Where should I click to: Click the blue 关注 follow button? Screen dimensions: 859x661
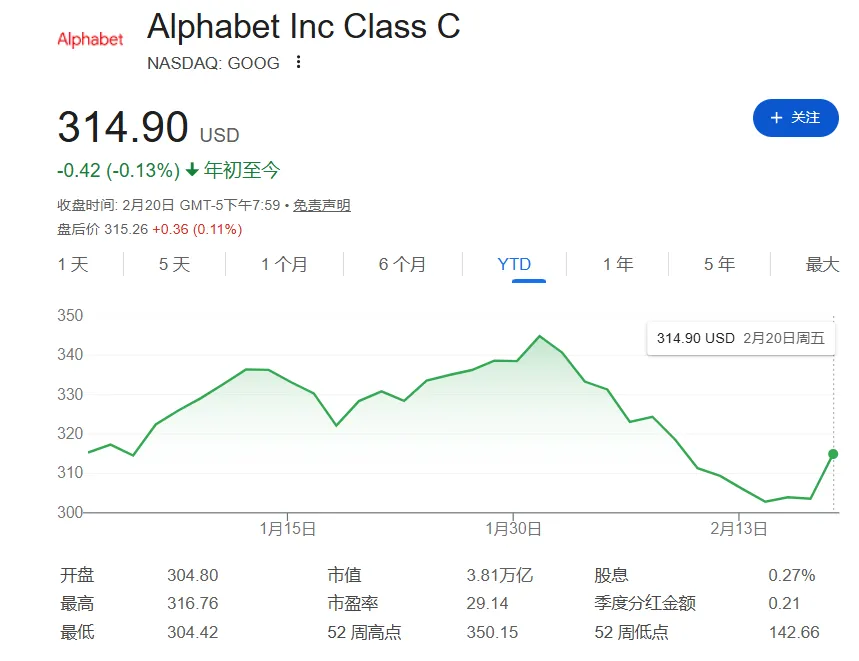[x=795, y=118]
